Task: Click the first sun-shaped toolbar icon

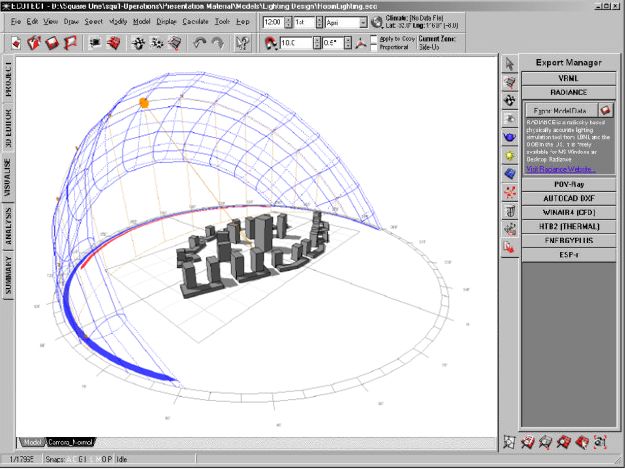Action: point(138,43)
